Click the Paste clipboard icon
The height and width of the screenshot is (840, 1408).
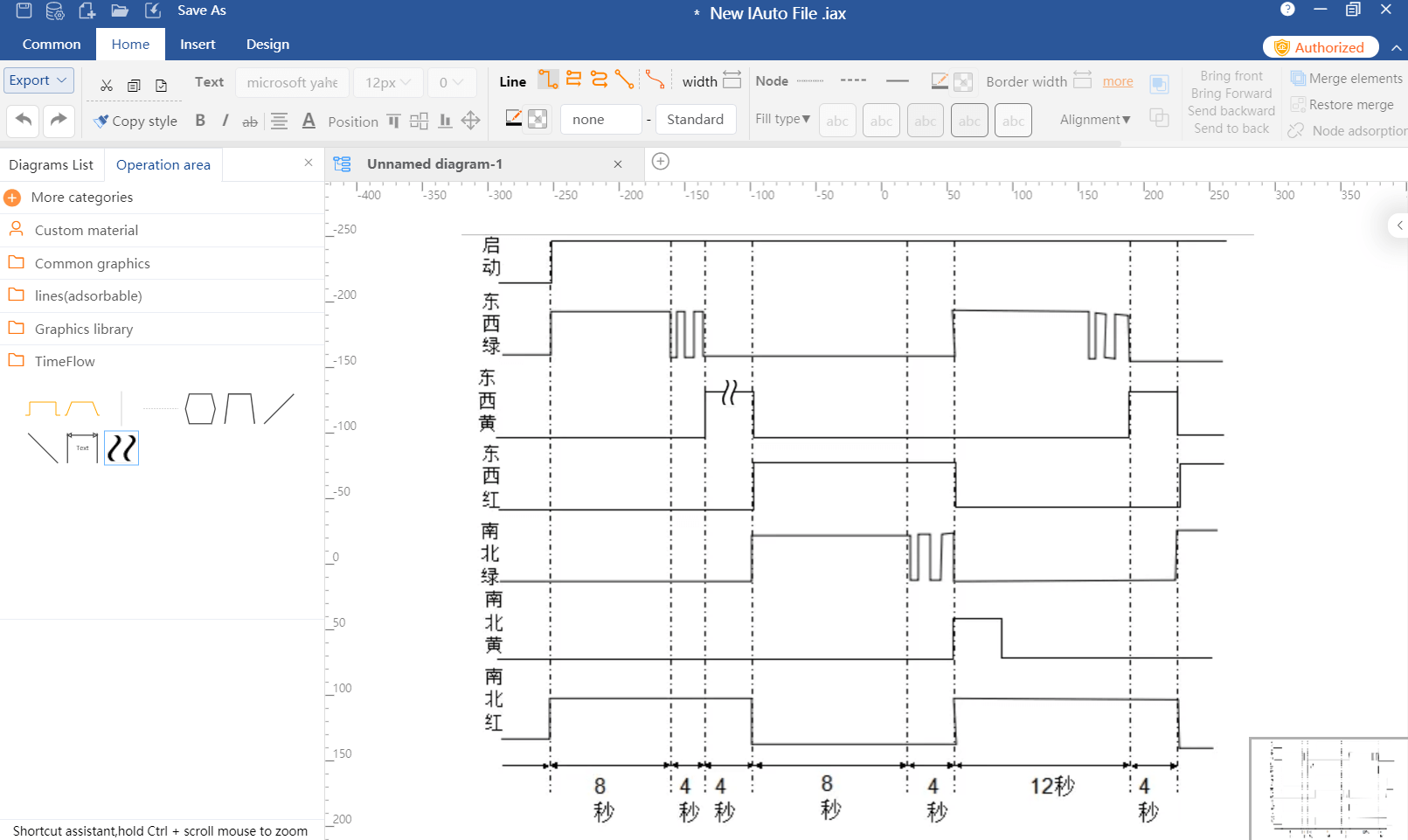(161, 85)
